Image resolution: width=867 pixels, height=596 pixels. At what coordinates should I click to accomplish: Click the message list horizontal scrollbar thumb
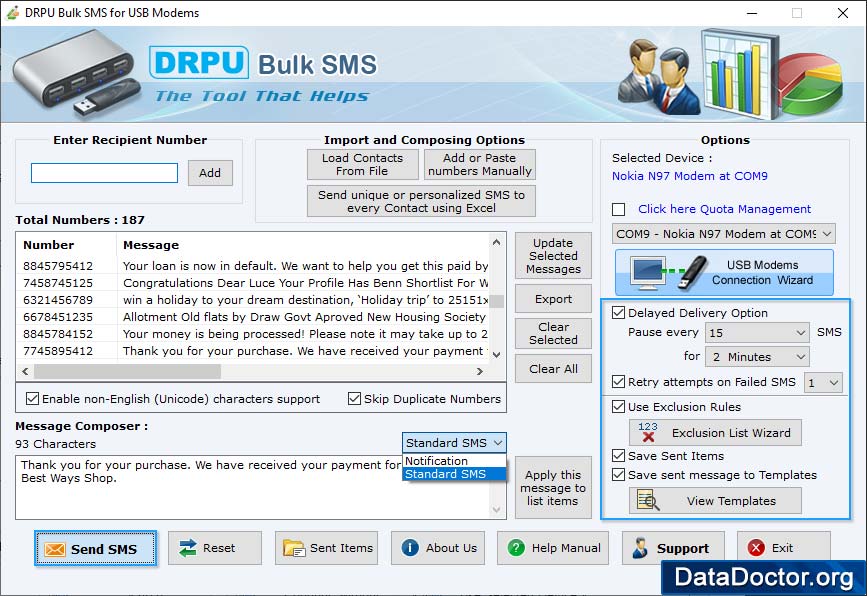pos(128,372)
